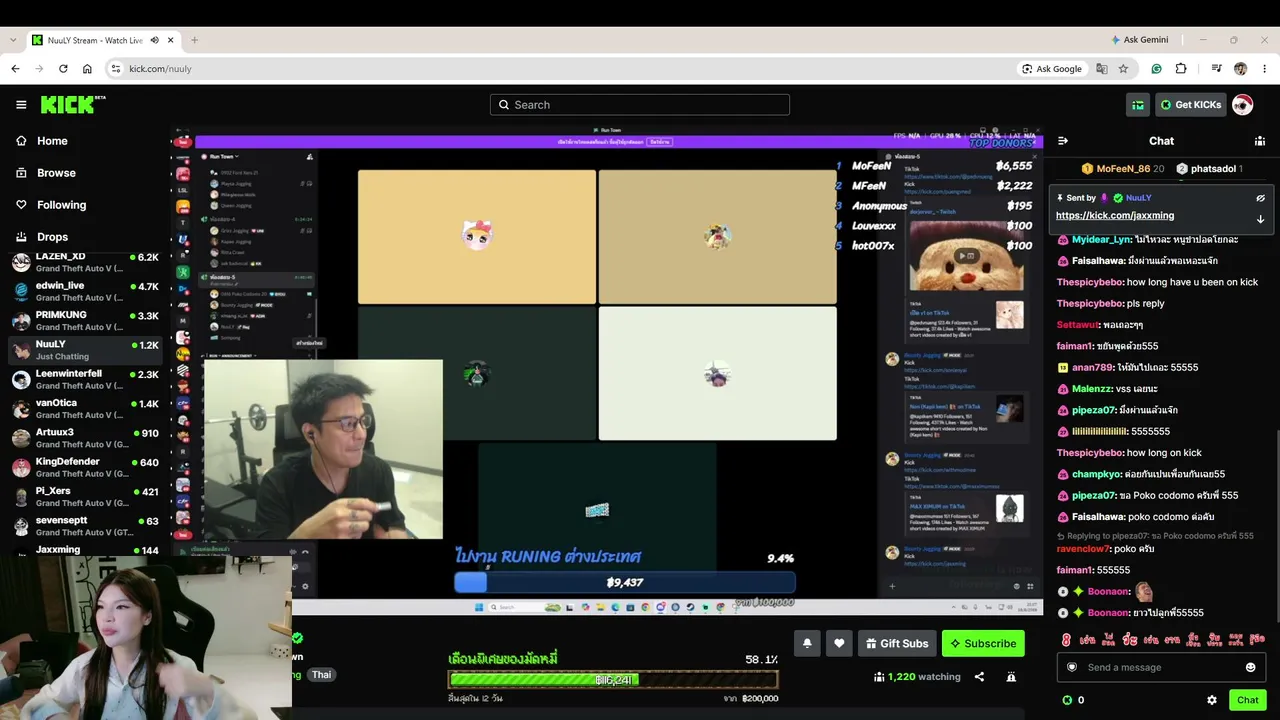This screenshot has width=1280, height=720.
Task: Open Pi_Xers channel in sidebar
Action: point(85,497)
